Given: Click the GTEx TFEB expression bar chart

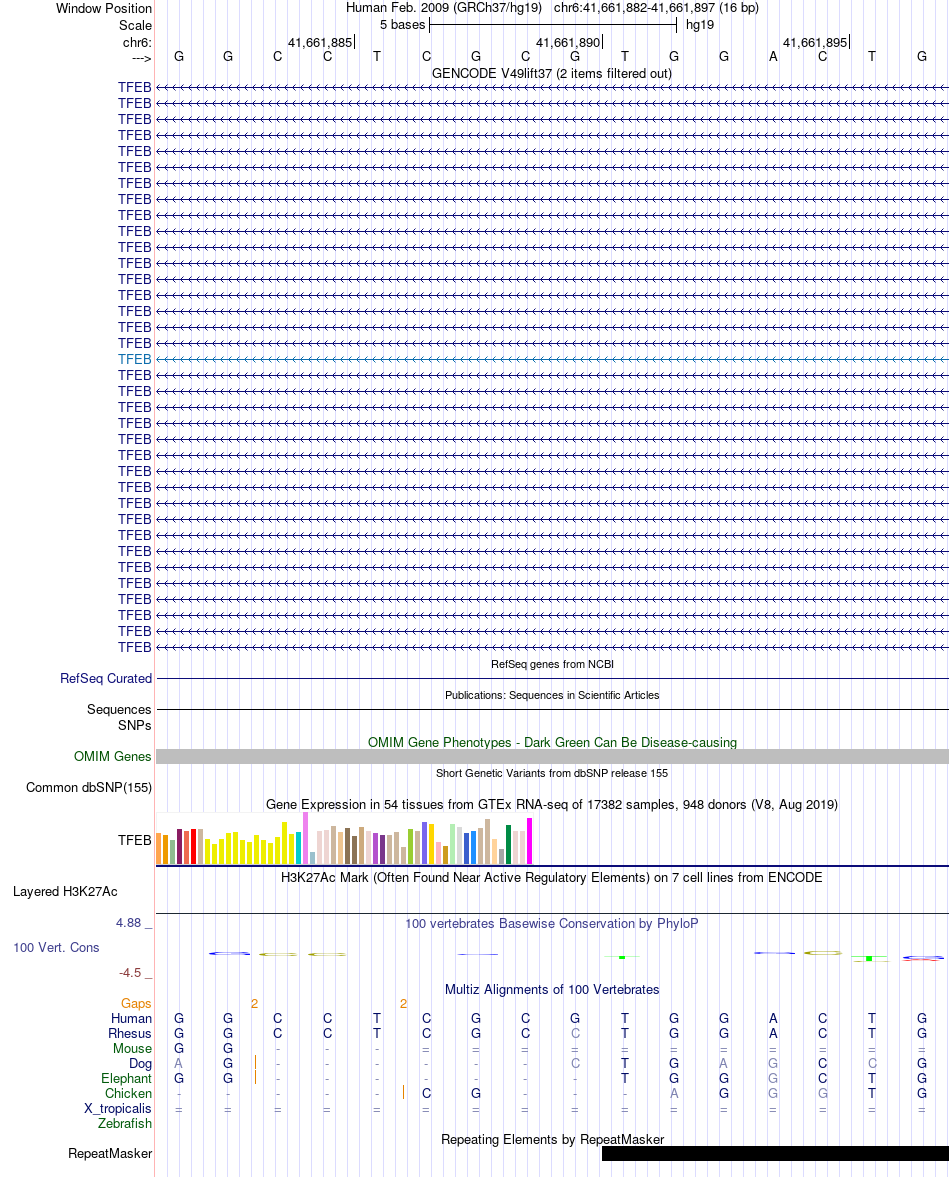Looking at the screenshot, I should [344, 838].
